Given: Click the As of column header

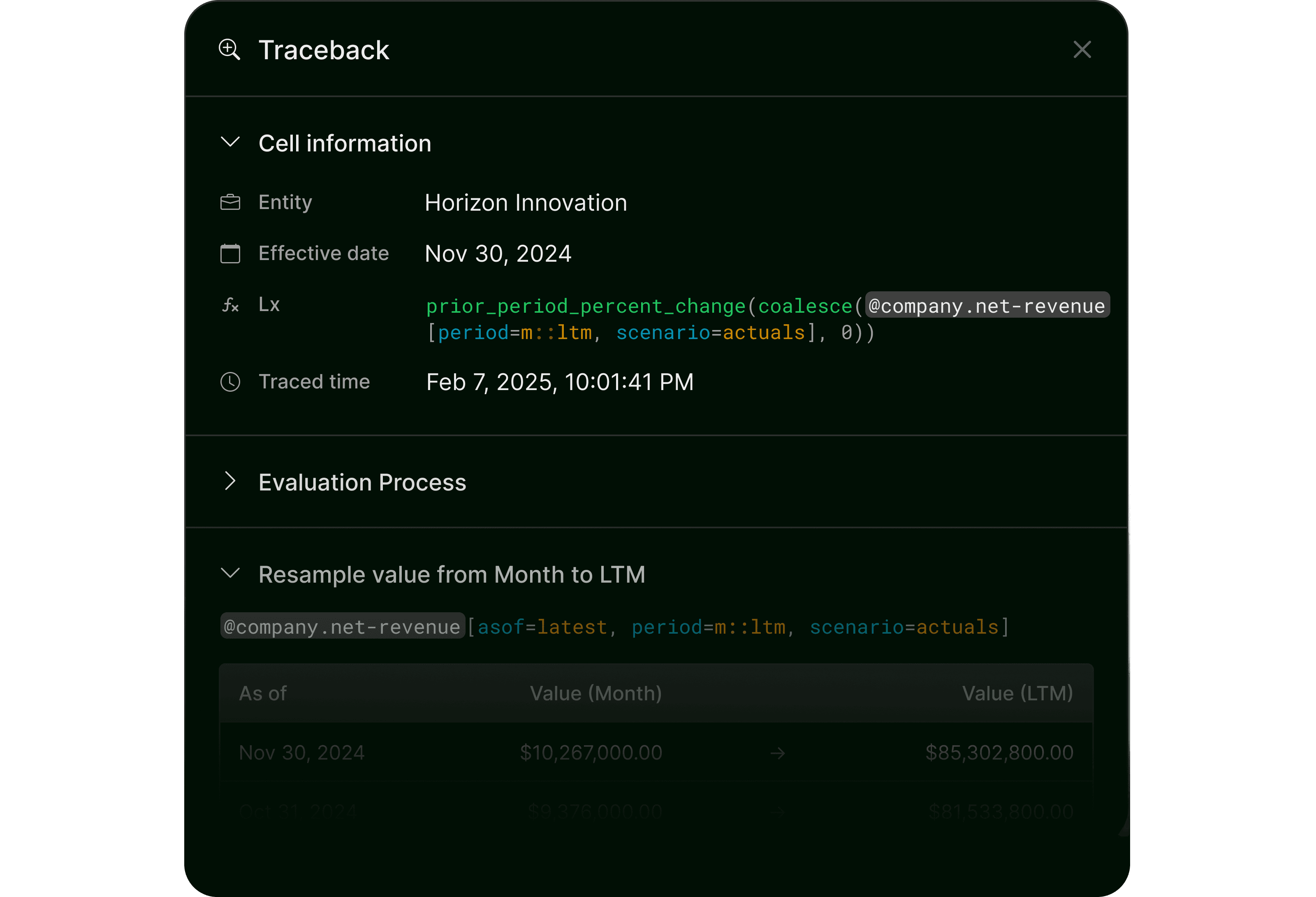Looking at the screenshot, I should click(263, 694).
